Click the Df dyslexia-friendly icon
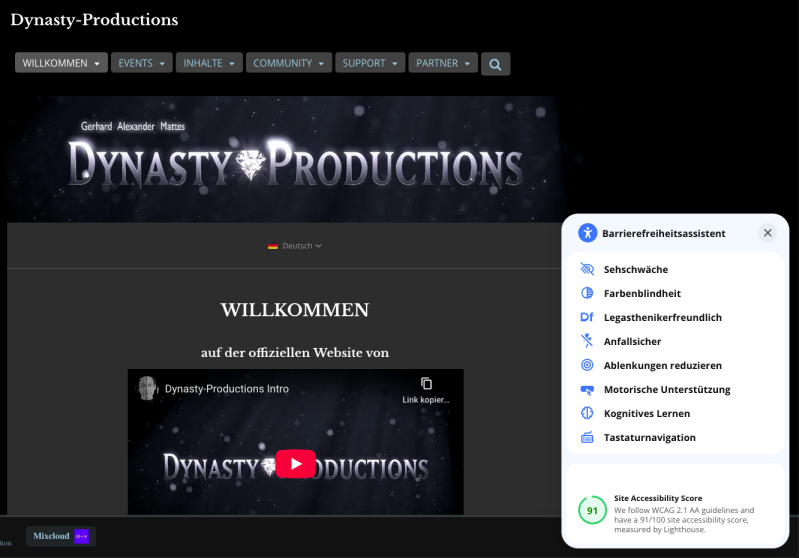The height and width of the screenshot is (558, 799). click(x=587, y=317)
